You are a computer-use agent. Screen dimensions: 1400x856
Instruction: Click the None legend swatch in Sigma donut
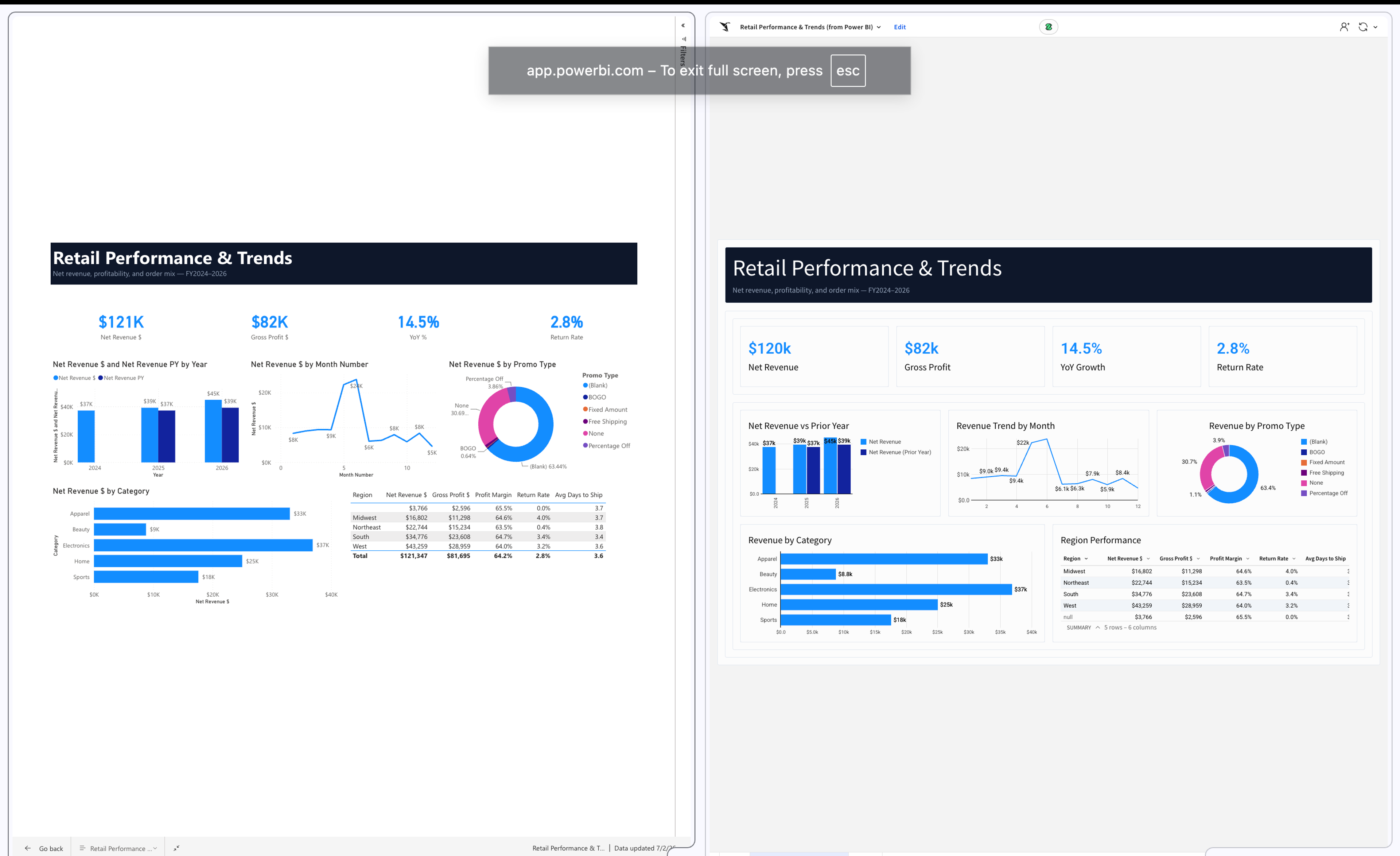(1304, 483)
